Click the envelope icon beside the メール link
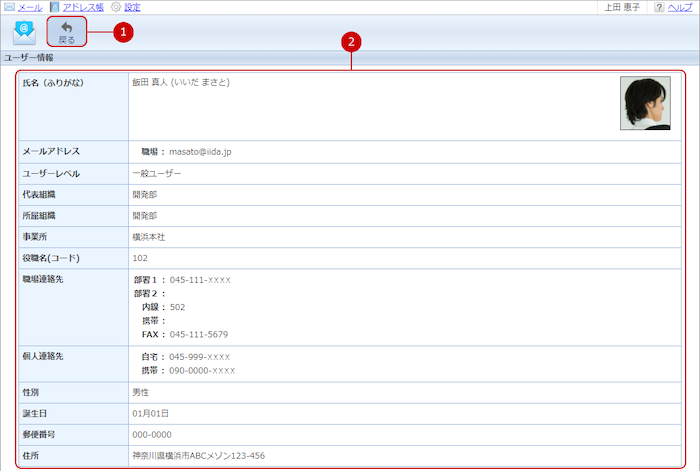Viewport: 700px width, 471px height. tap(9, 7)
